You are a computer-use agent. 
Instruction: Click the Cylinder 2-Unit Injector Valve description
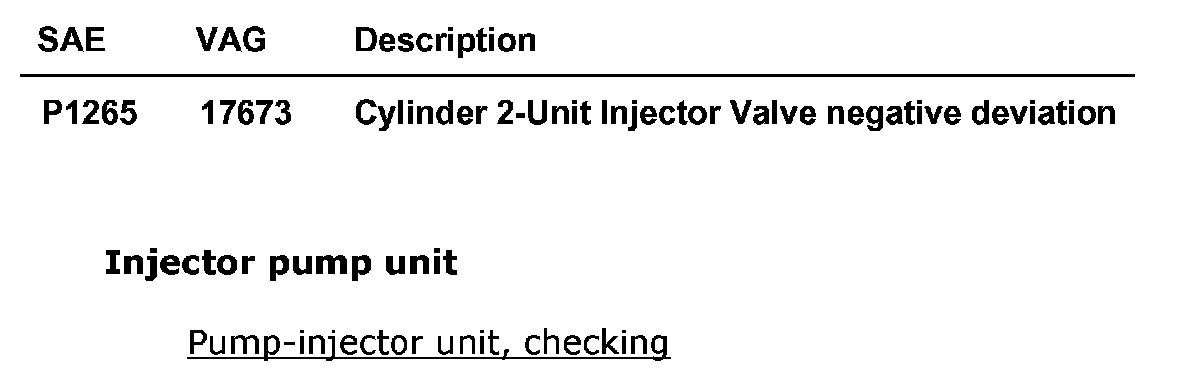click(x=736, y=114)
